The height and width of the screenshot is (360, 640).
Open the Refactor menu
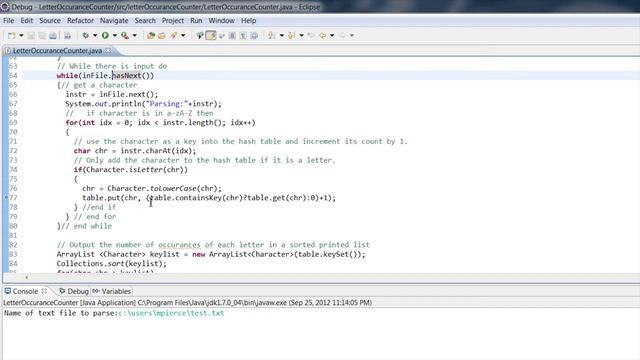tap(80, 20)
